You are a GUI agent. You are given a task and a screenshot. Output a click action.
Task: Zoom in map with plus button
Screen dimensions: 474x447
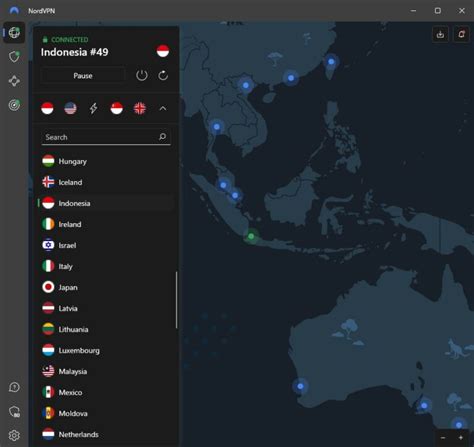tap(461, 438)
